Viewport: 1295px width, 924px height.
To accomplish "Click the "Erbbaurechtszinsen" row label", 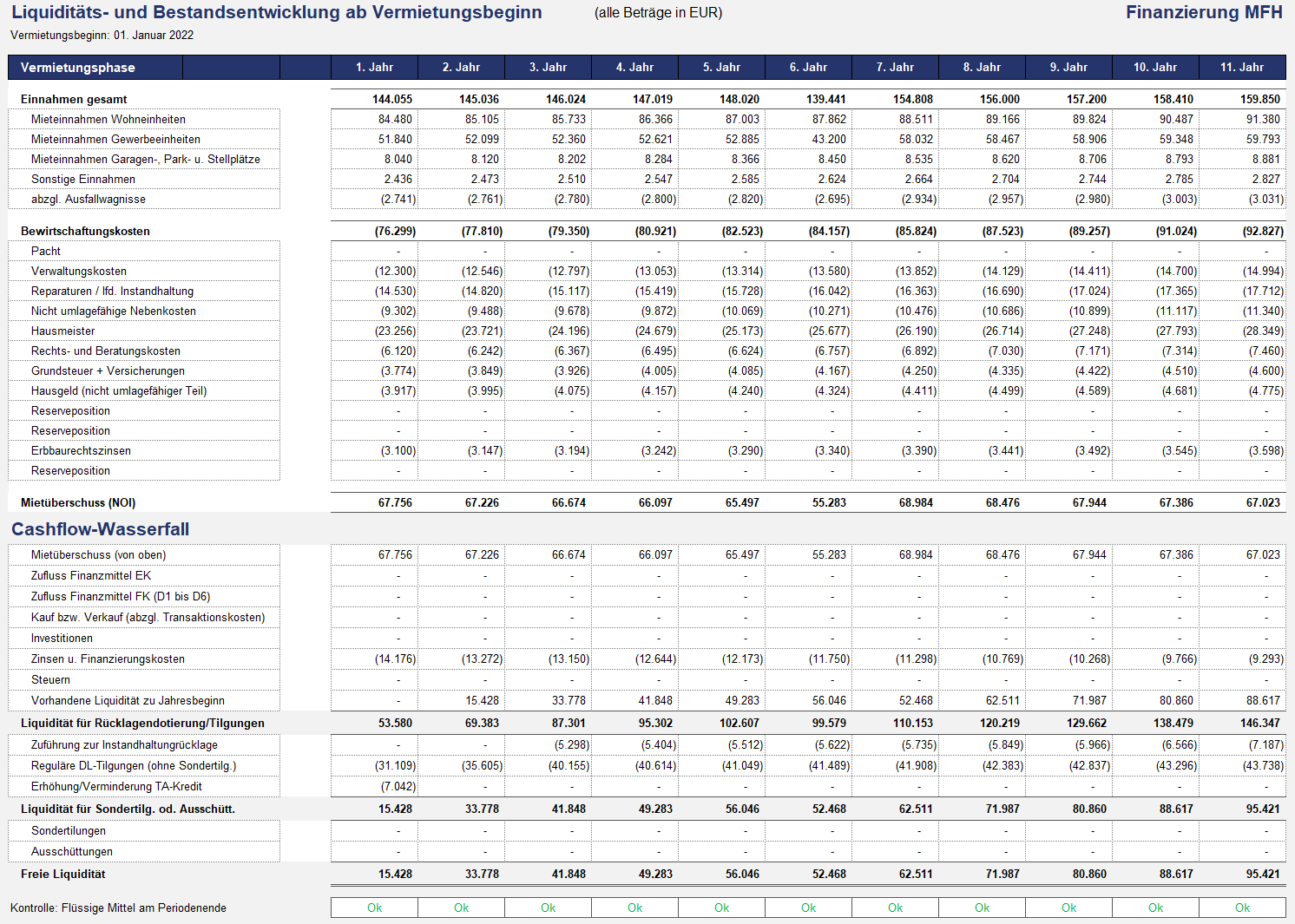I will tap(81, 451).
